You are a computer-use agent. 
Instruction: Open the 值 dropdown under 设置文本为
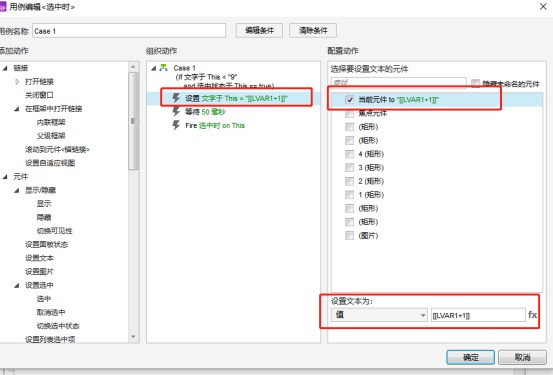[379, 315]
